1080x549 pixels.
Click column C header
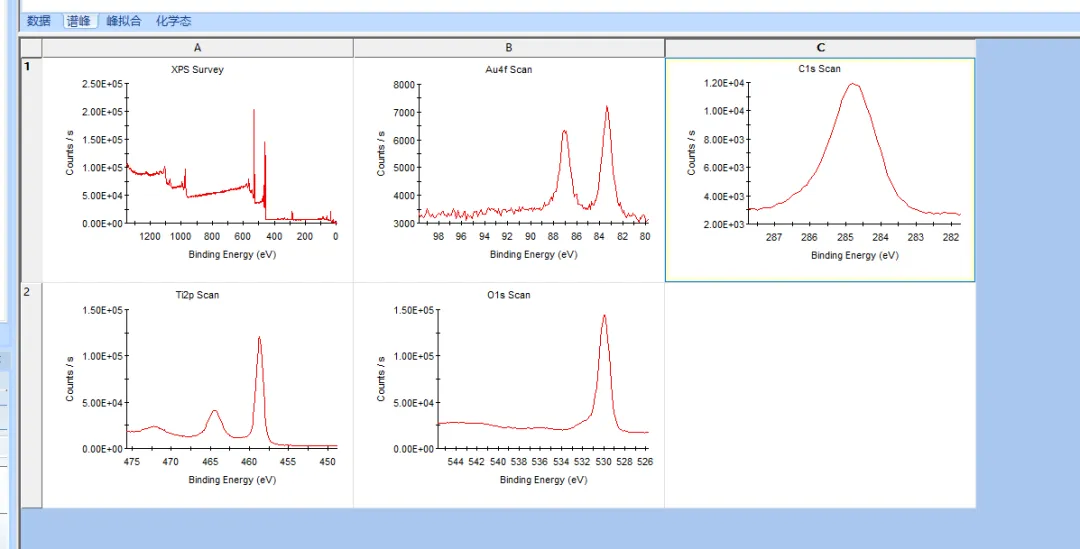coord(820,48)
